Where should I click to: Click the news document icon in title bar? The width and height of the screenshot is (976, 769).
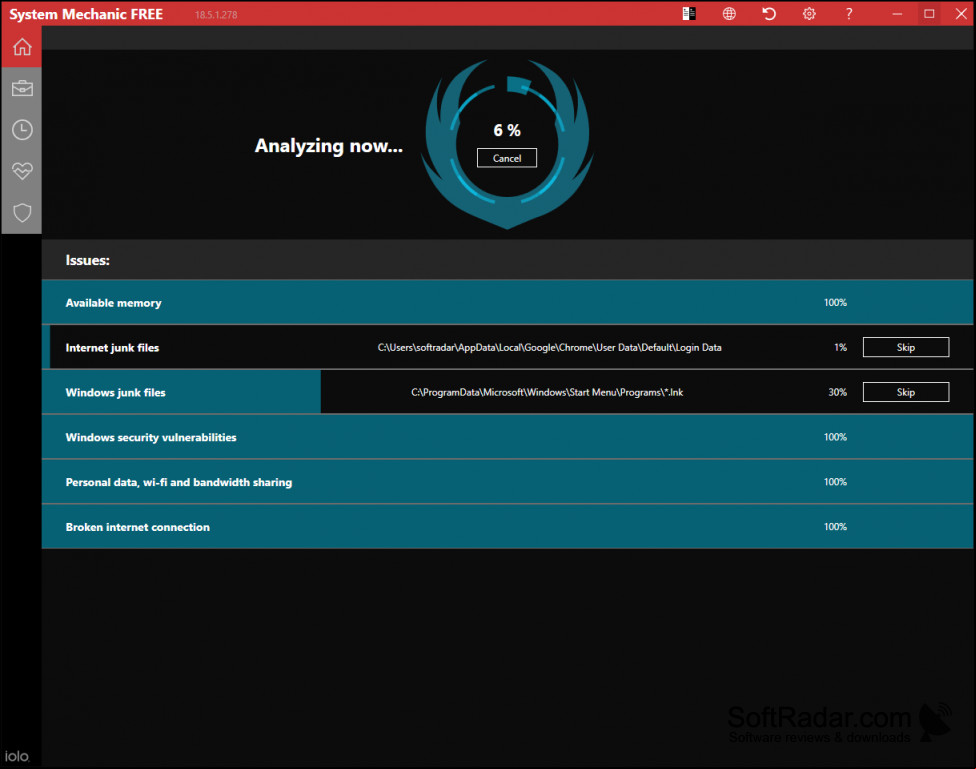click(689, 14)
